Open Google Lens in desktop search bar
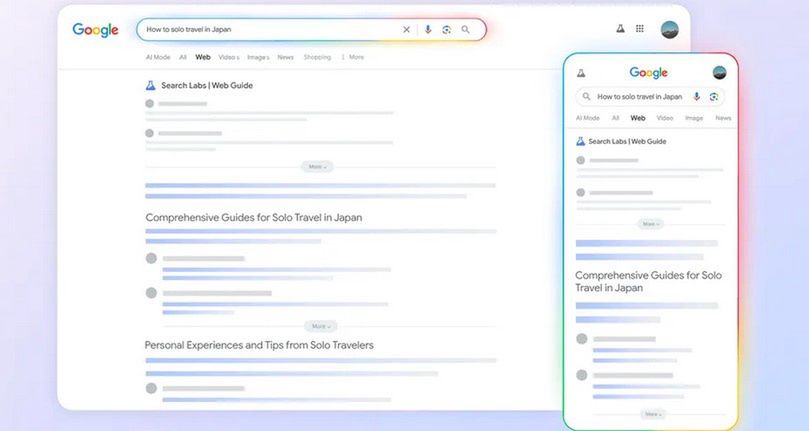Image resolution: width=809 pixels, height=431 pixels. pos(447,29)
